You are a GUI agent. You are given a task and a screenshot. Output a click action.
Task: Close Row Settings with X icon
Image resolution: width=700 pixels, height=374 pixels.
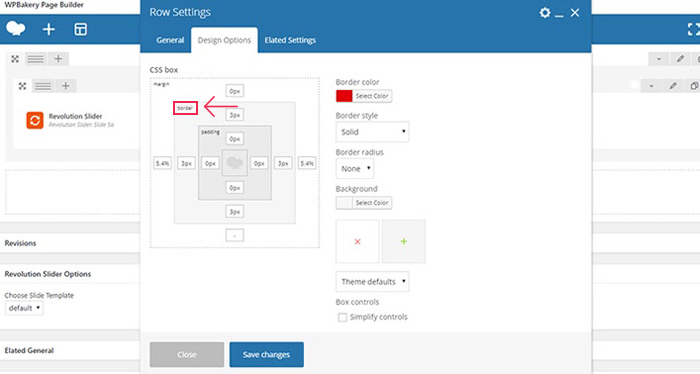(575, 12)
